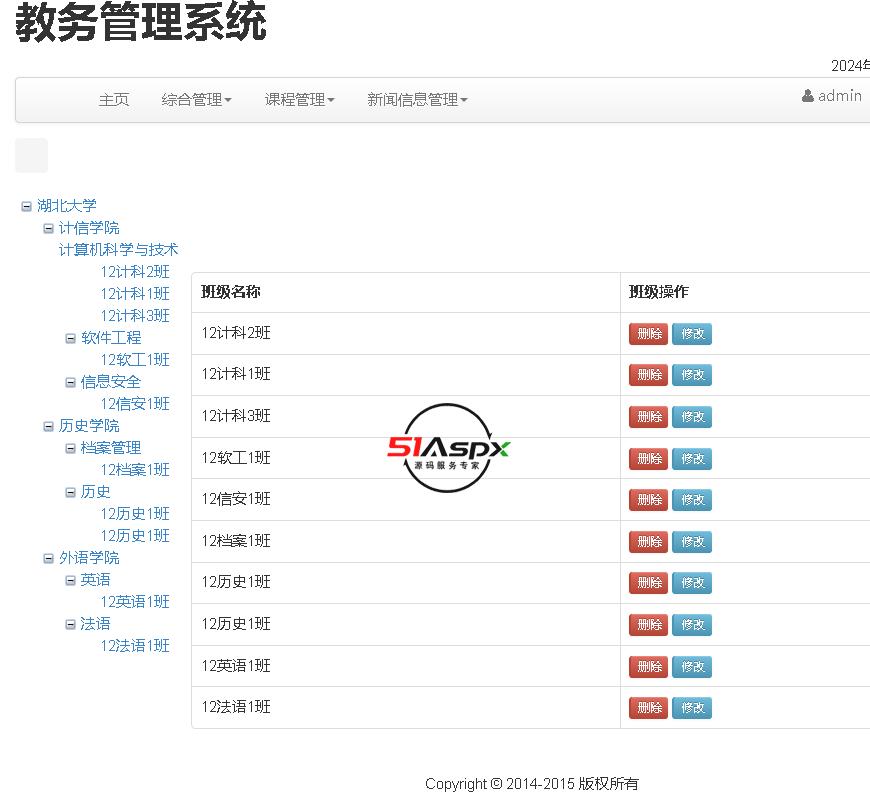Screen dimensions: 870x801
Task: Click the empty square button below navbar
Action: 31,155
